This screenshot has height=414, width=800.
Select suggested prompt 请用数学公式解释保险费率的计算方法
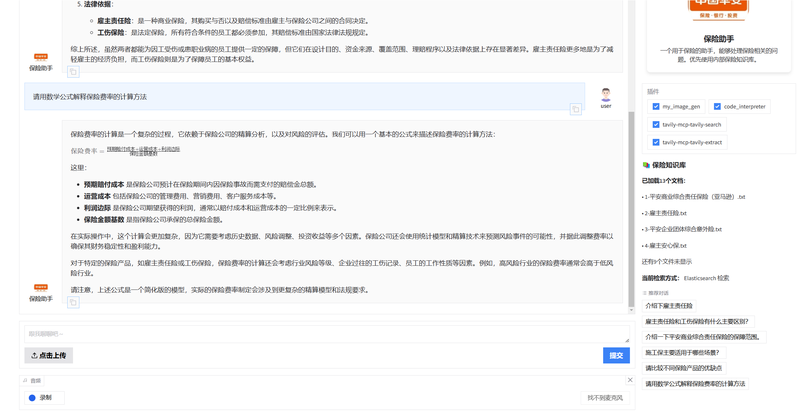point(695,383)
